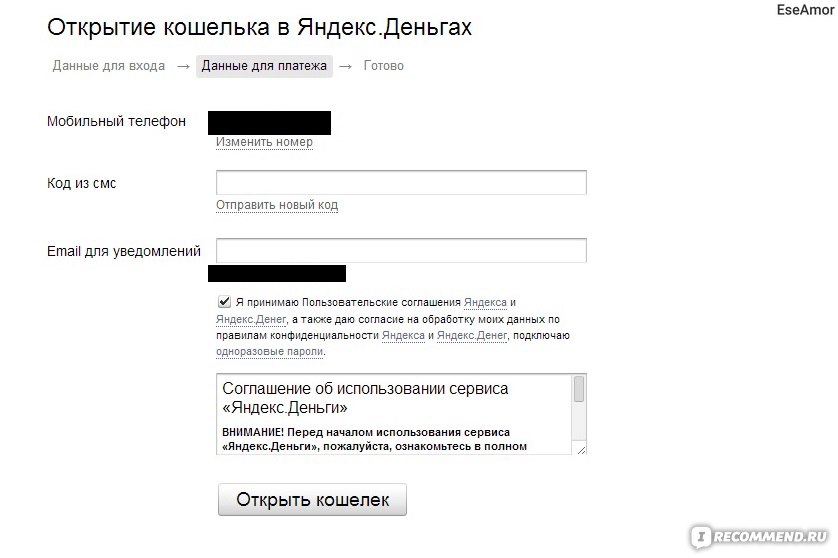Open the Яндекса confidentiality rules link
Viewport: 838px width, 558px height.
(403, 336)
